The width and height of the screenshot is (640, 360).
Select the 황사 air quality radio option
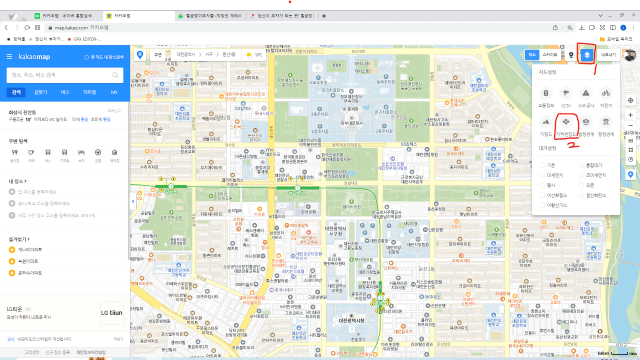542,185
